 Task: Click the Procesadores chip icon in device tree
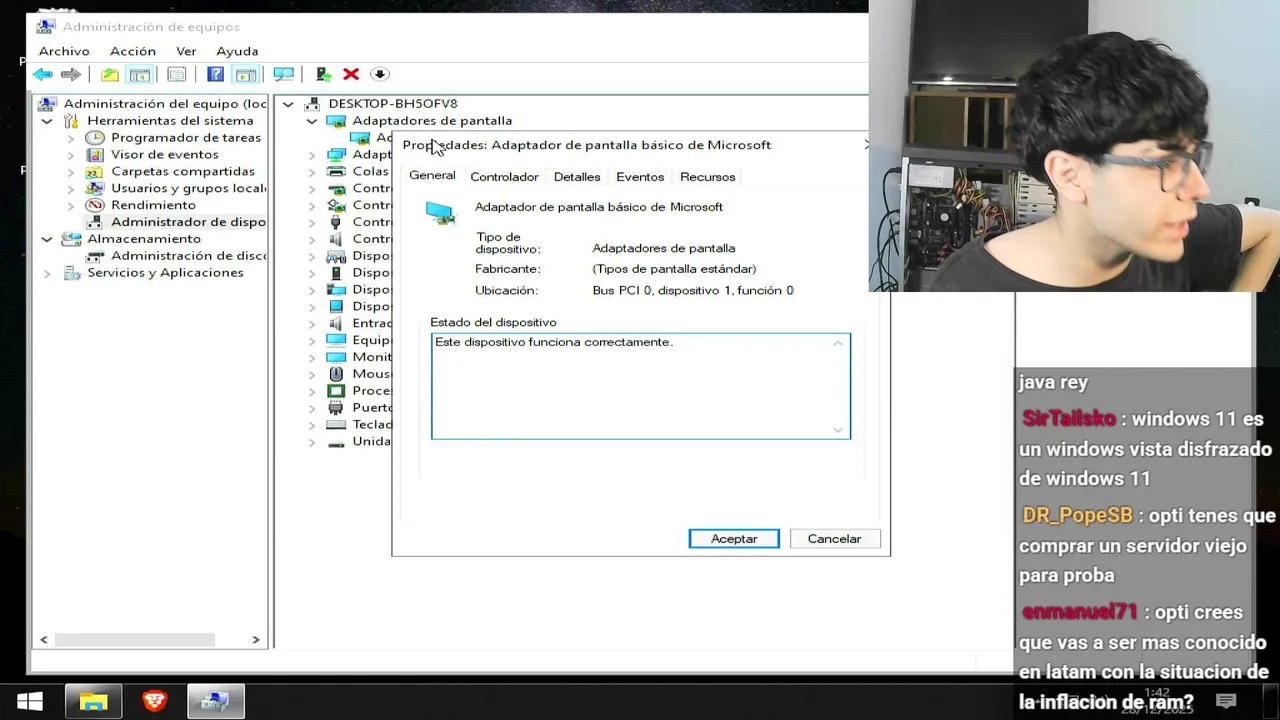[337, 391]
